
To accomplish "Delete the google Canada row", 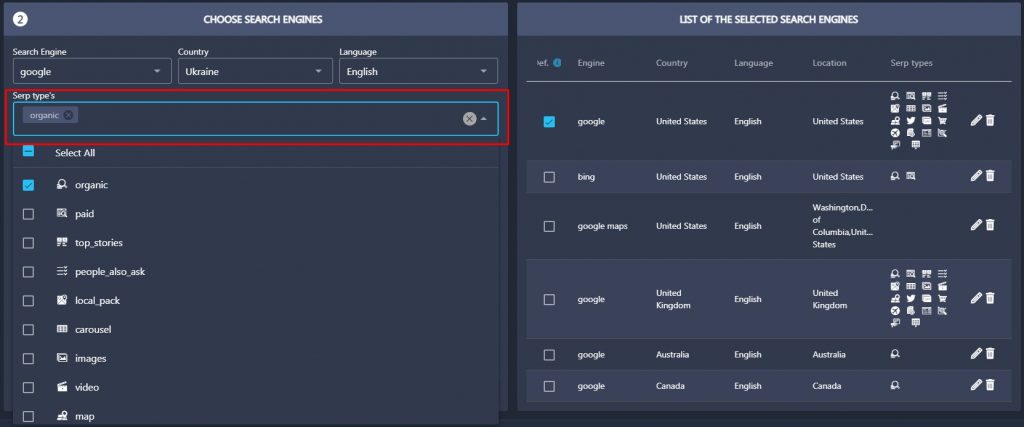I will pos(990,385).
